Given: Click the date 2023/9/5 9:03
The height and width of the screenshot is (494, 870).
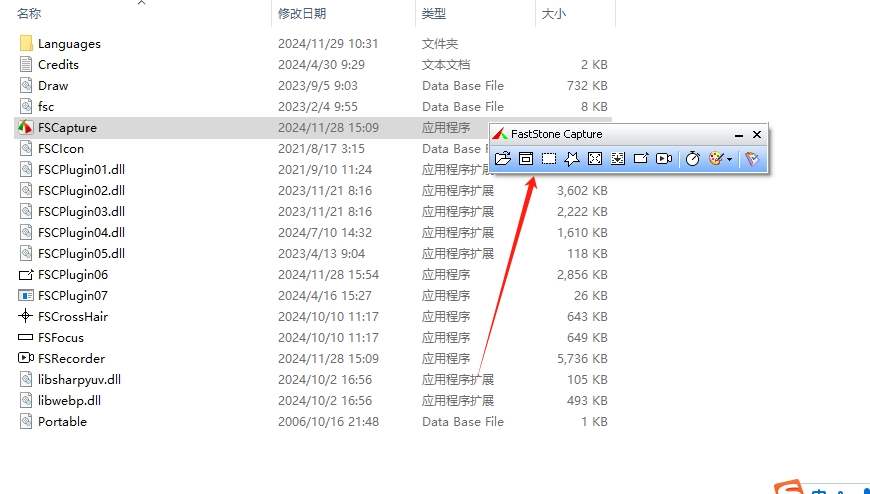Looking at the screenshot, I should tap(318, 86).
